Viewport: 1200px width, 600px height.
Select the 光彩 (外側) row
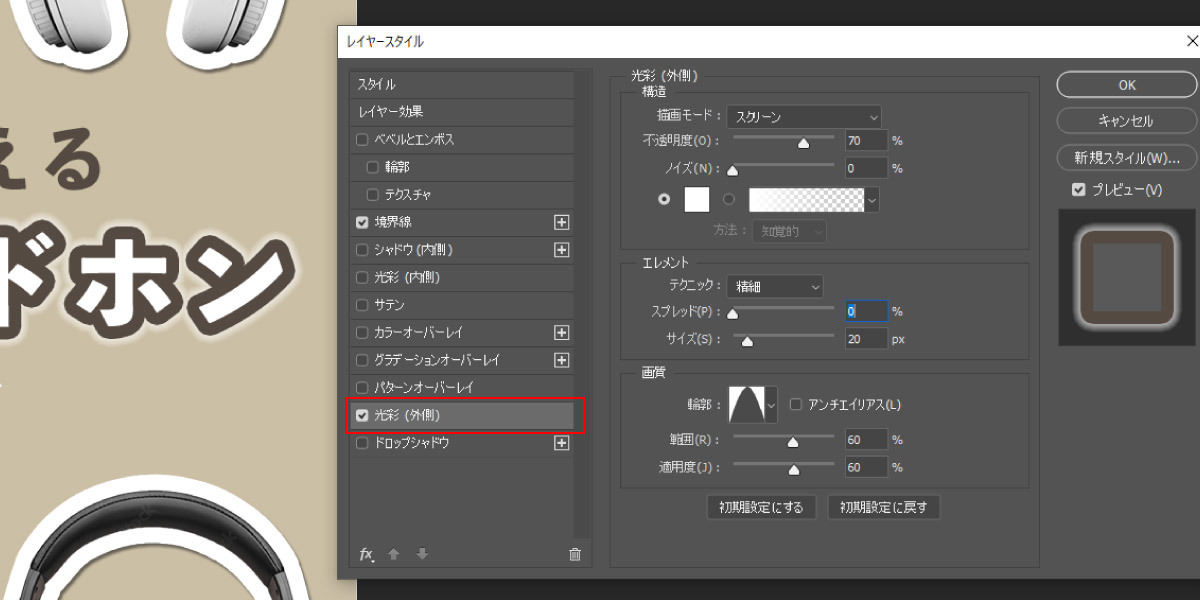(462, 414)
